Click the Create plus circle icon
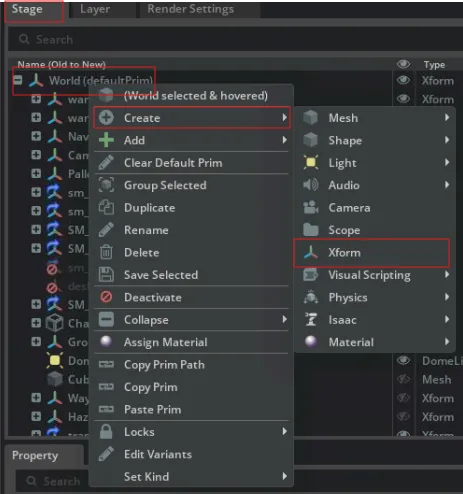The height and width of the screenshot is (494, 463). pyautogui.click(x=106, y=118)
